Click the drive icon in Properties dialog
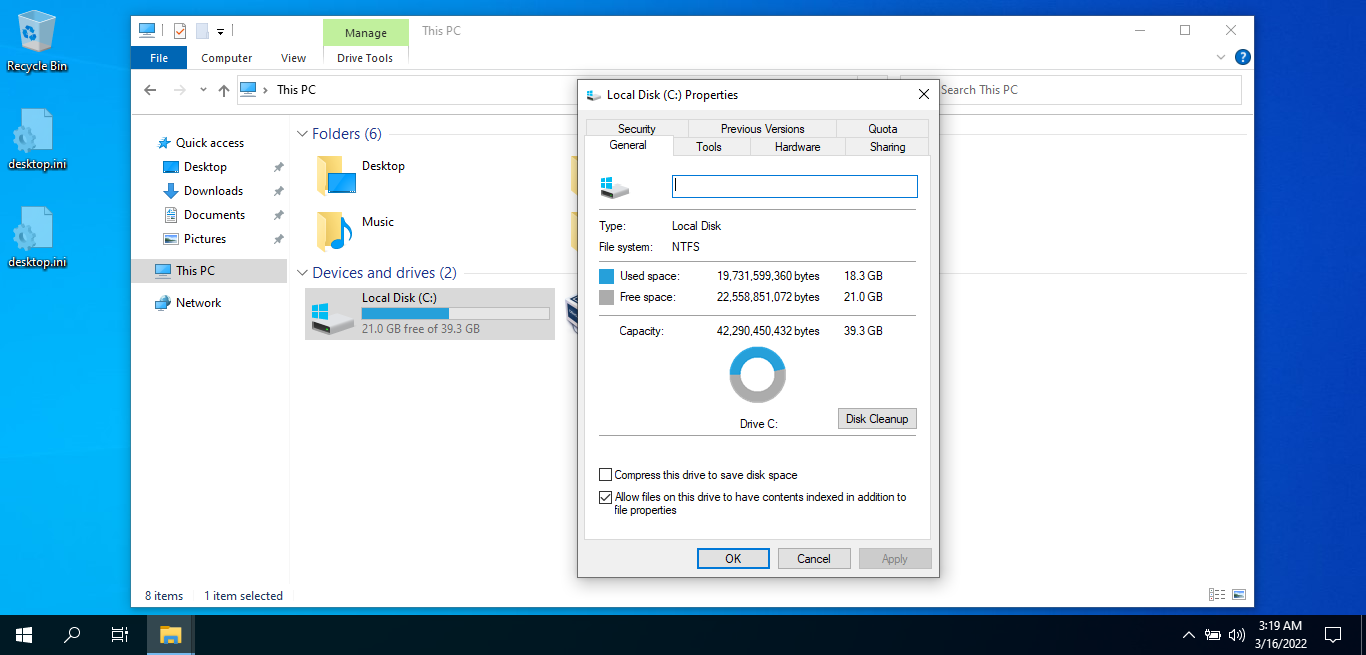Image resolution: width=1366 pixels, height=655 pixels. [615, 187]
